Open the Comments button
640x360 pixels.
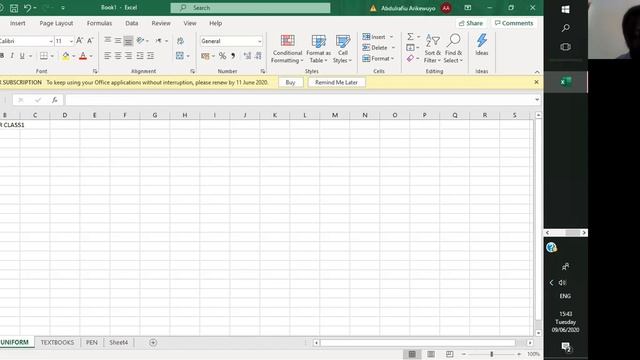pyautogui.click(x=514, y=23)
